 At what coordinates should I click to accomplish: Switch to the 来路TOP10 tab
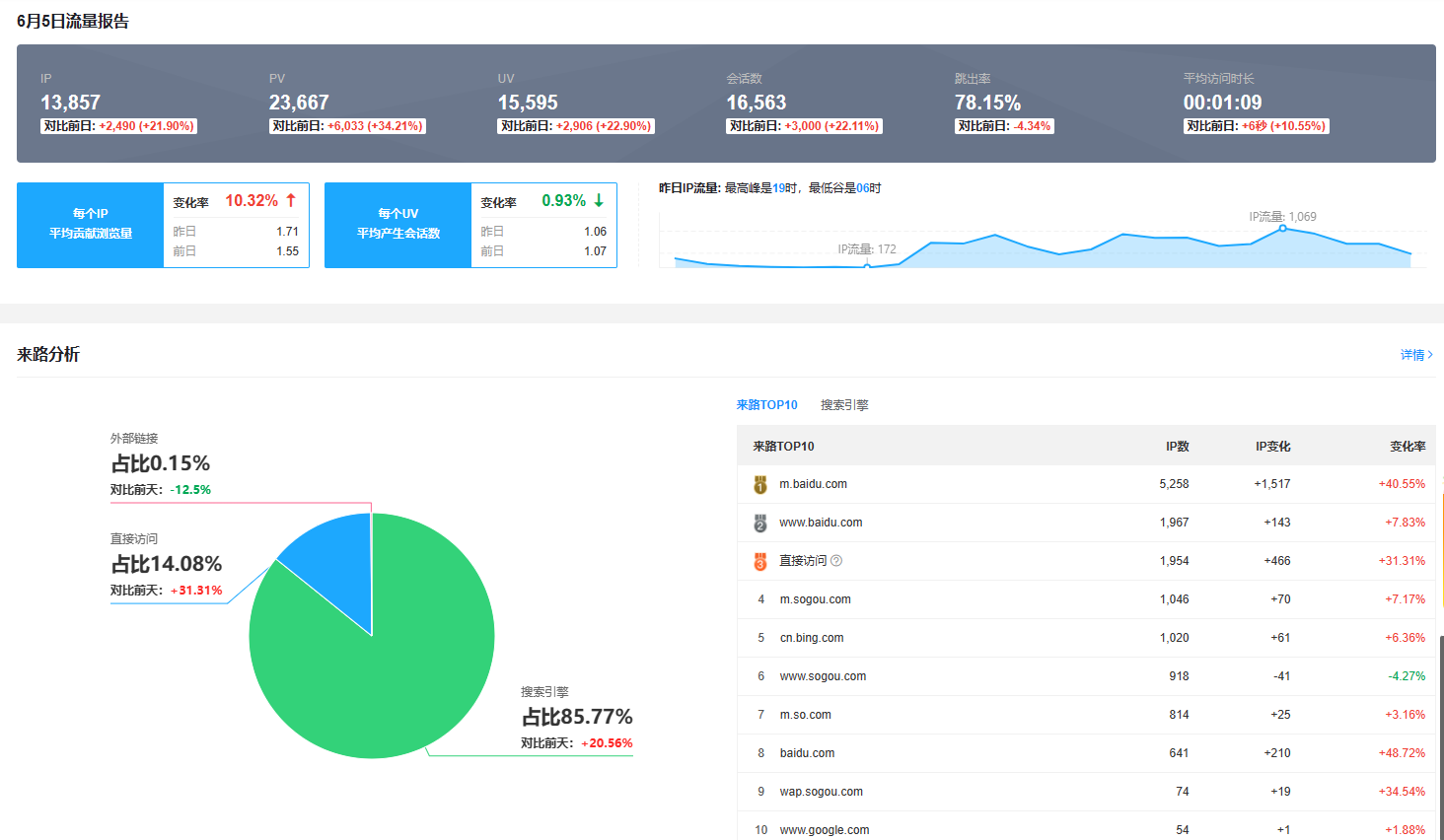(x=766, y=405)
